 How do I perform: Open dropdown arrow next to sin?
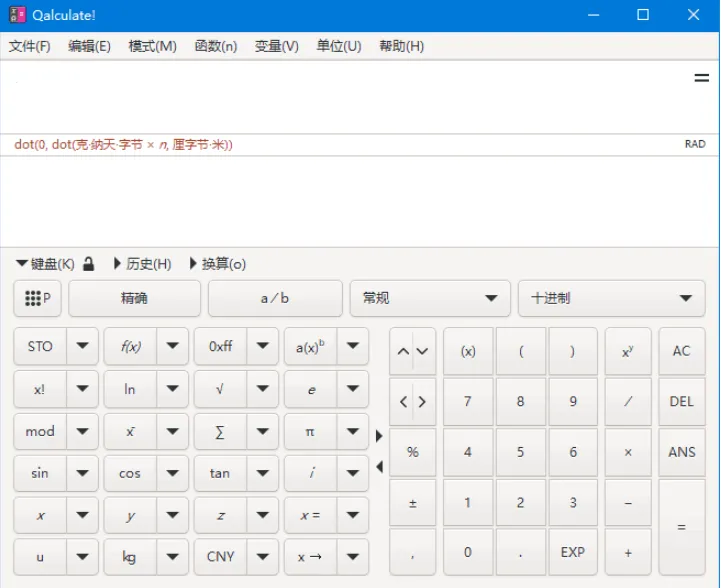coord(82,474)
